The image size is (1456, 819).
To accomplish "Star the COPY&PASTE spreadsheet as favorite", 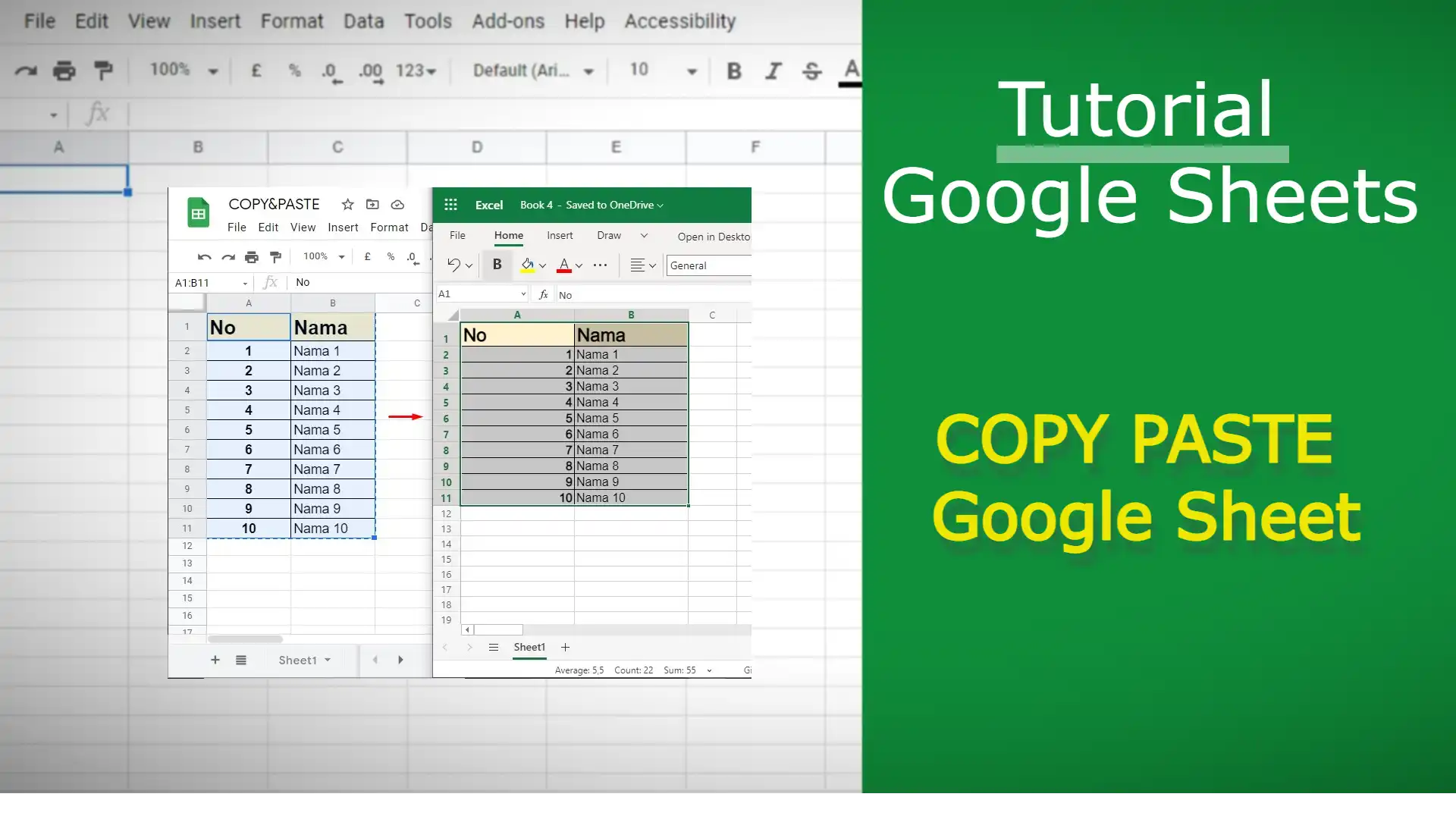I will 347,205.
